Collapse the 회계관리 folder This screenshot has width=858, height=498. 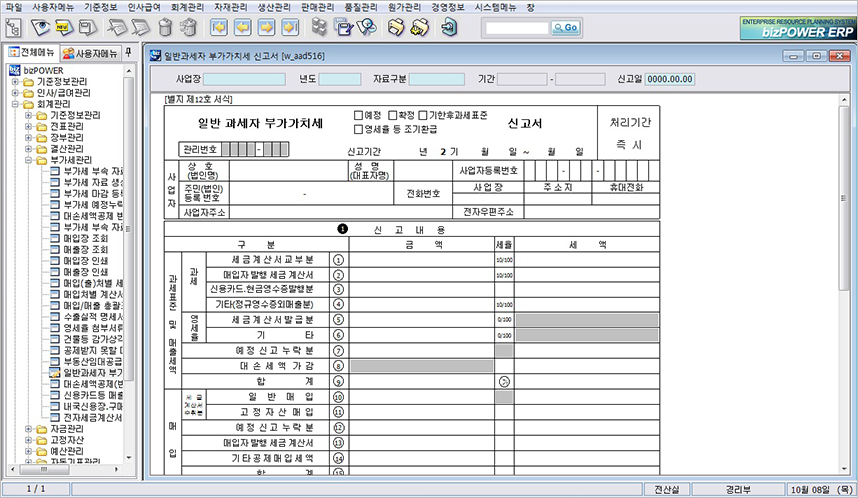pos(15,103)
